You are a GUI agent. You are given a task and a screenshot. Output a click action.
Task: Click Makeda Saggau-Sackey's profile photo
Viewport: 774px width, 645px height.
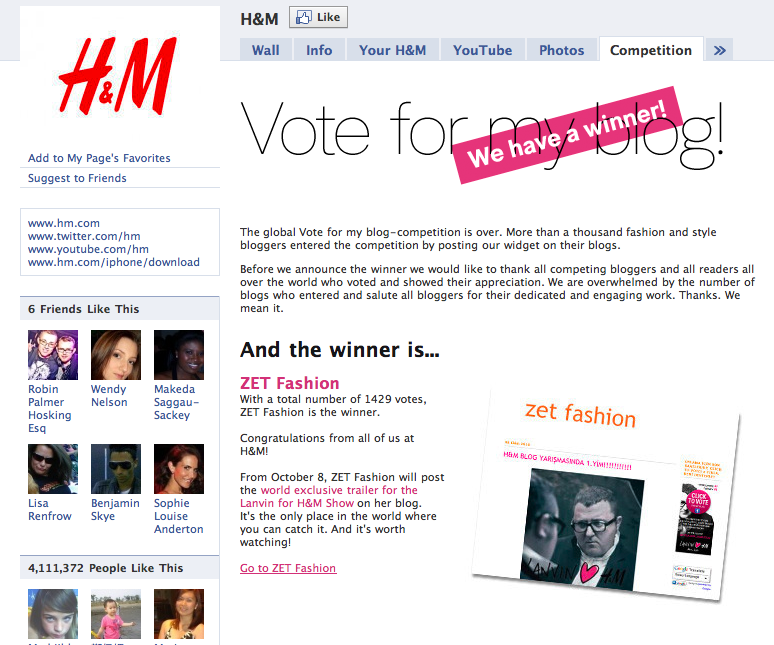[179, 355]
